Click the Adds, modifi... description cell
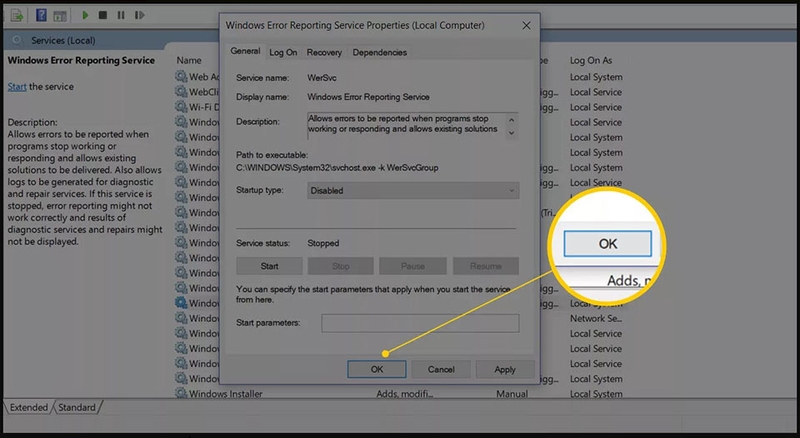Screen dimensions: 800x438 (x=405, y=394)
